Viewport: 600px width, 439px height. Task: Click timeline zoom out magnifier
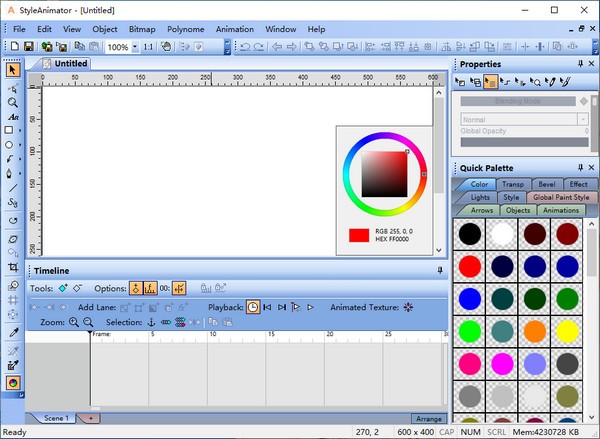click(88, 322)
